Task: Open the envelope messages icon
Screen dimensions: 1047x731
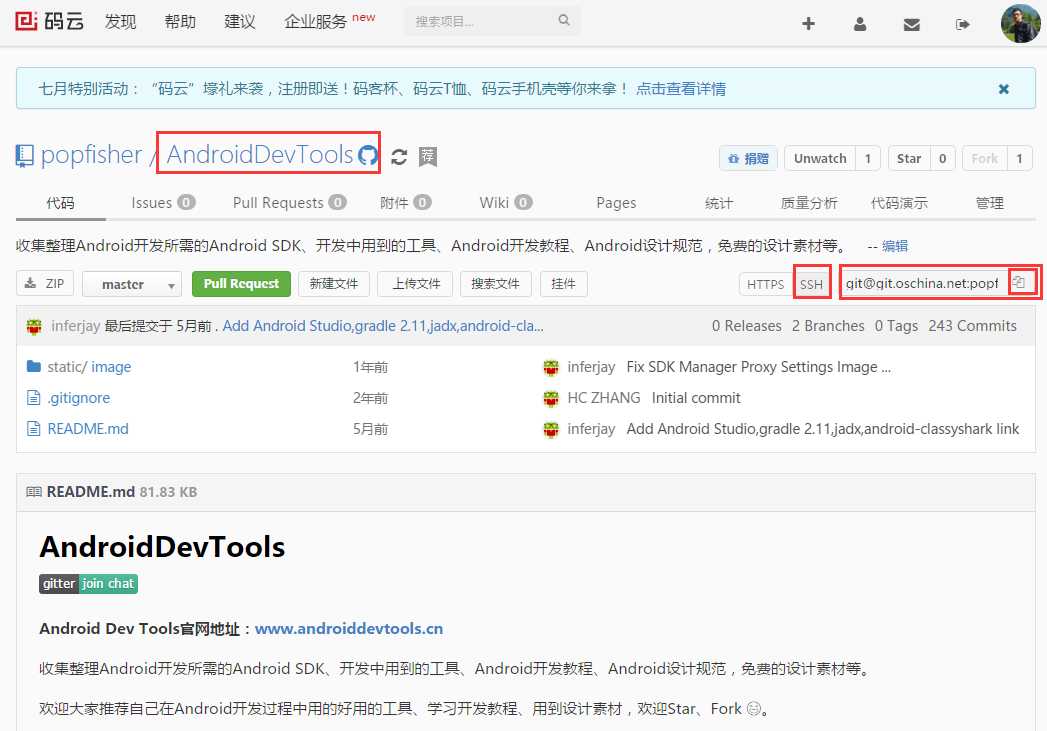Action: coord(911,25)
